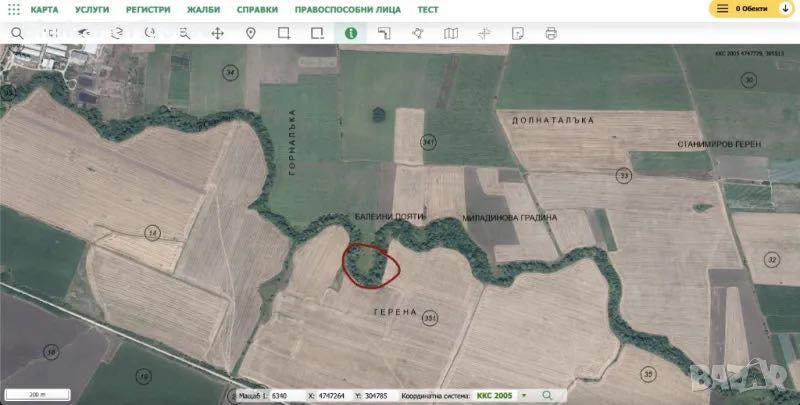The image size is (800, 405).
Task: Select the zoom list magnifier tool
Action: pyautogui.click(x=185, y=34)
